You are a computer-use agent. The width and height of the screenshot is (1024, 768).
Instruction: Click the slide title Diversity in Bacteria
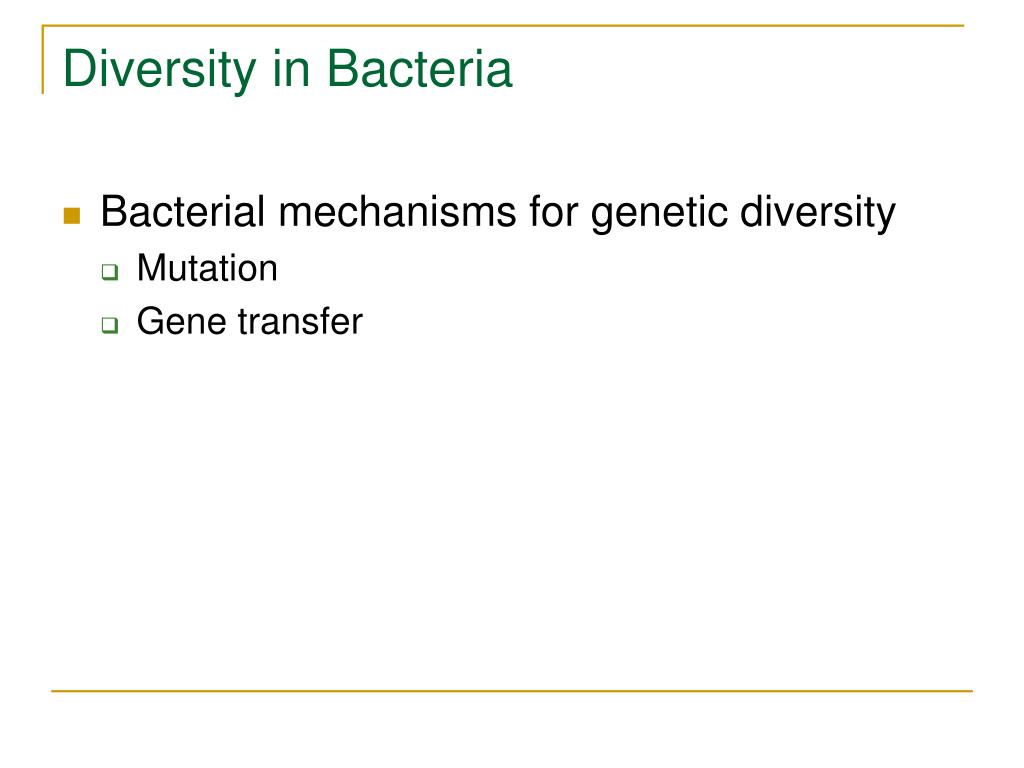[287, 69]
